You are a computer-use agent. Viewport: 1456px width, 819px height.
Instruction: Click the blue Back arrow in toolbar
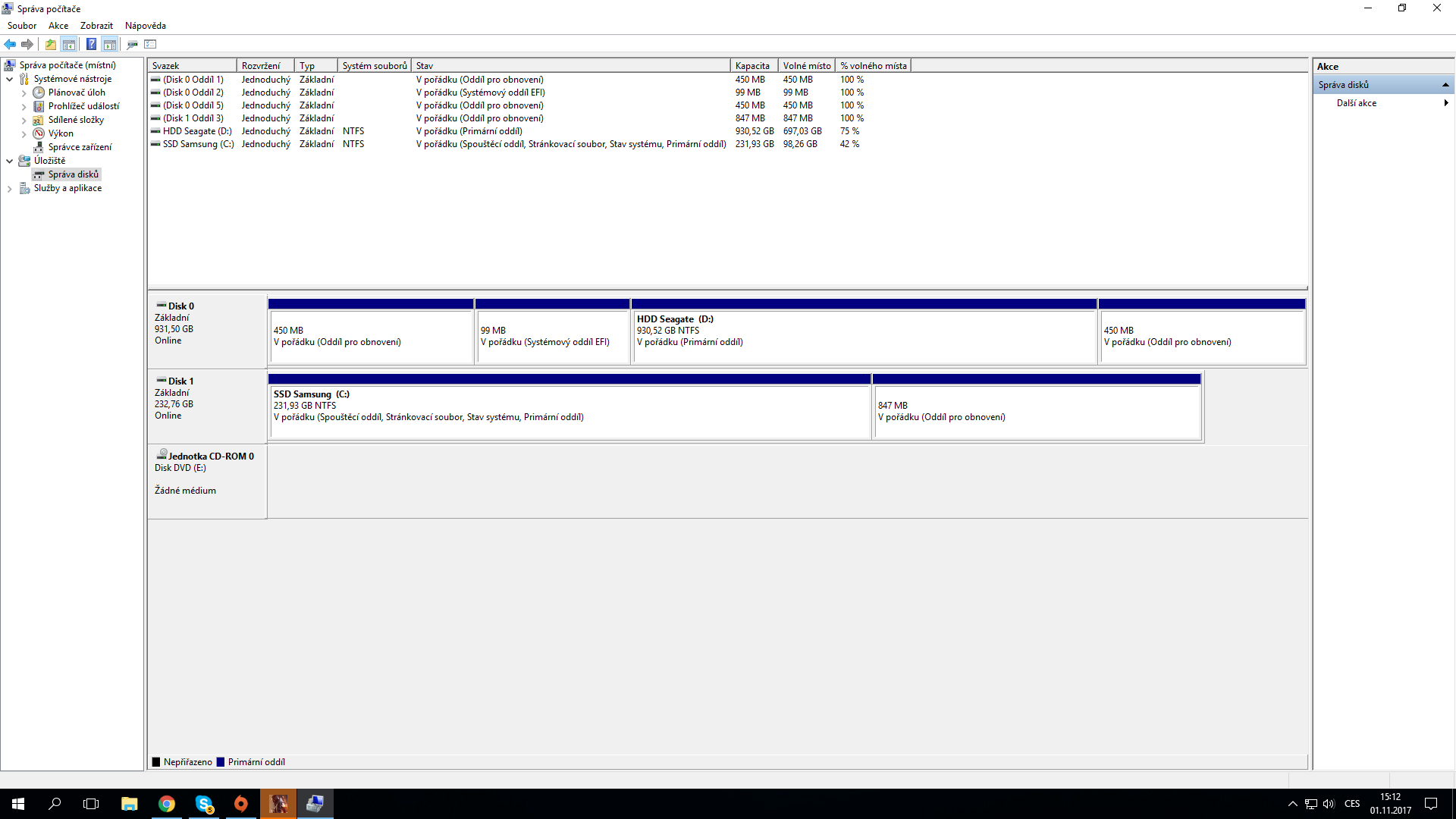10,44
